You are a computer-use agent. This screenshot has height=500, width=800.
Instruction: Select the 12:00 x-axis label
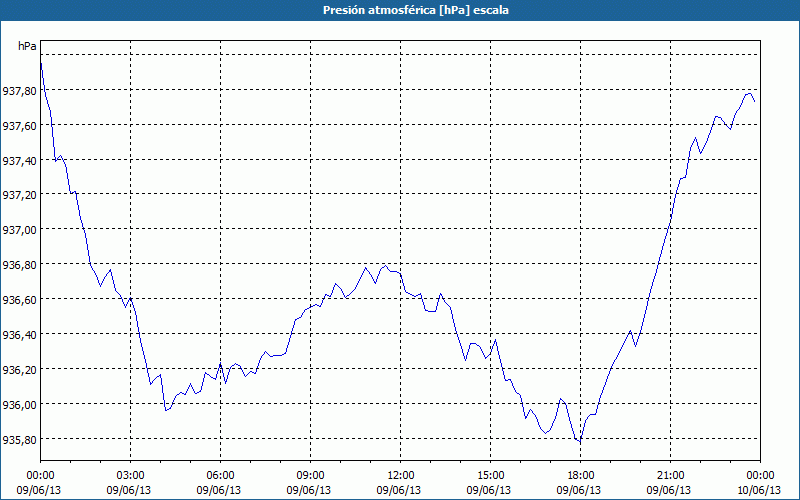(401, 476)
